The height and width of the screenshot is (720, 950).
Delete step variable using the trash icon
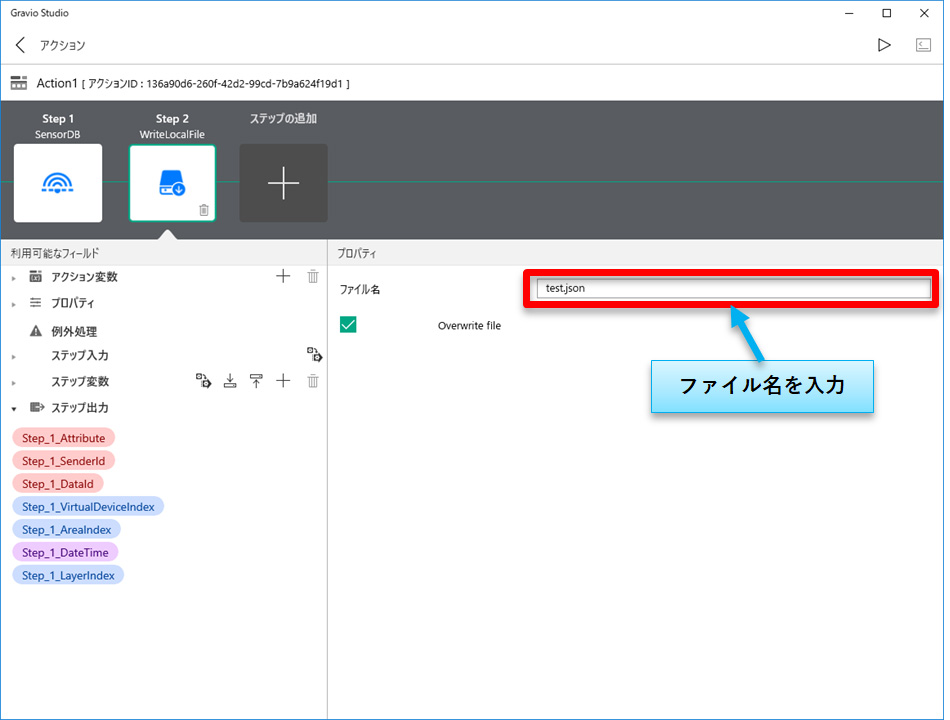click(x=313, y=381)
